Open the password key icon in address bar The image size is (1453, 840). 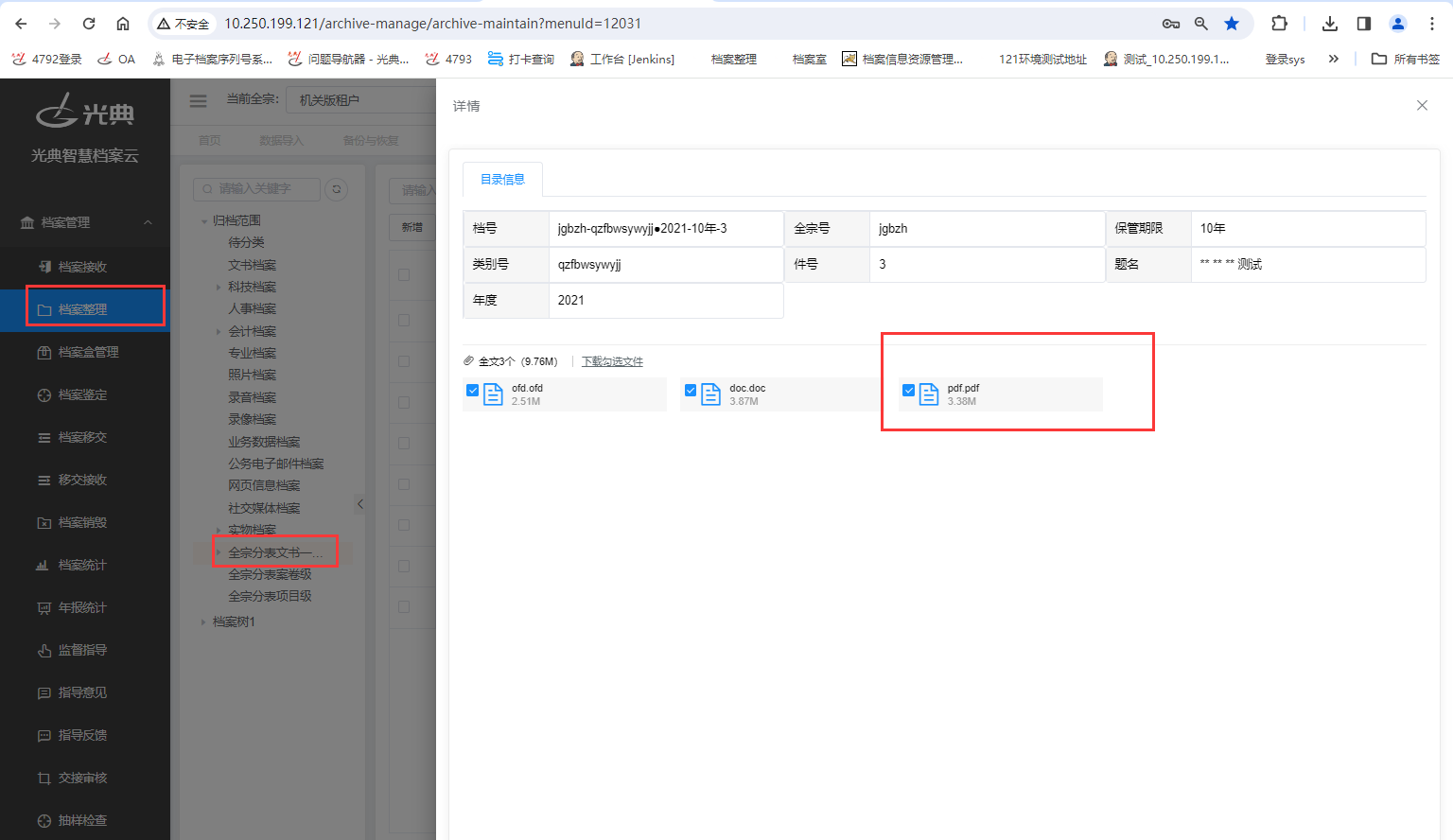click(x=1171, y=24)
